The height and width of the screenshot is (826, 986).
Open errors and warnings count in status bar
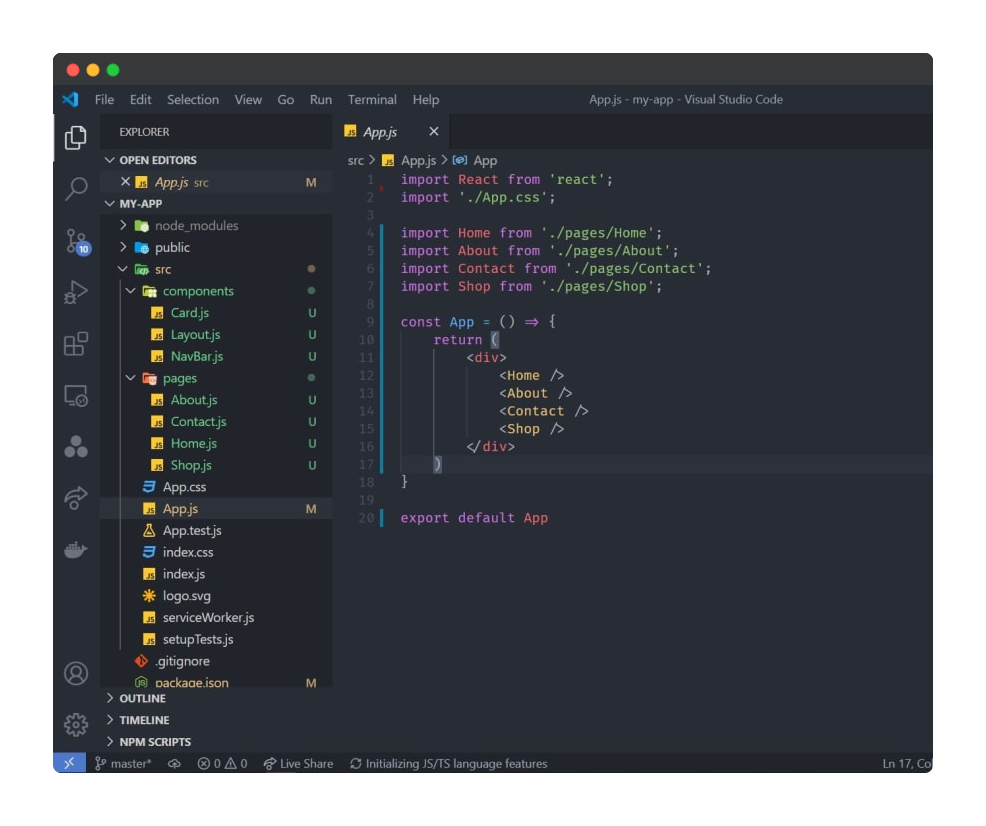point(222,763)
